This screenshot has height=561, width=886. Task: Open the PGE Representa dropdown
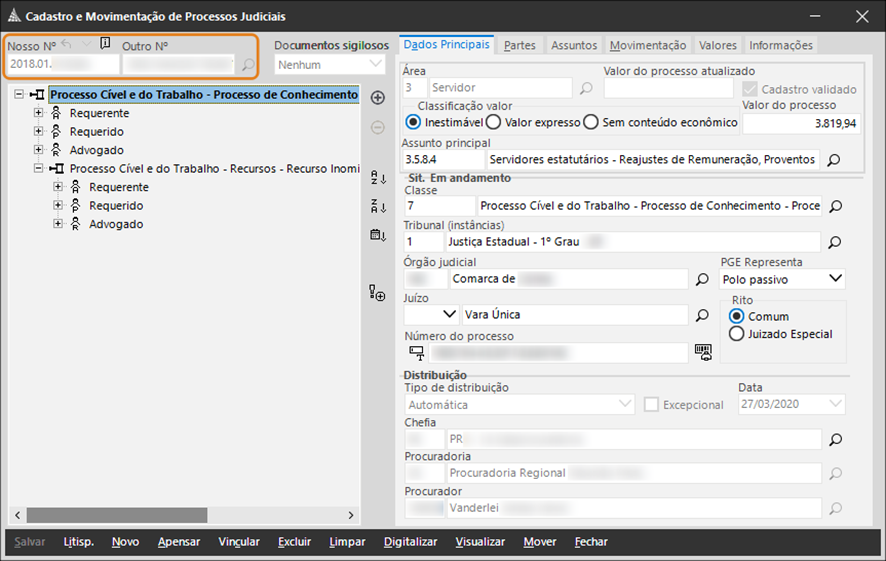tap(836, 279)
